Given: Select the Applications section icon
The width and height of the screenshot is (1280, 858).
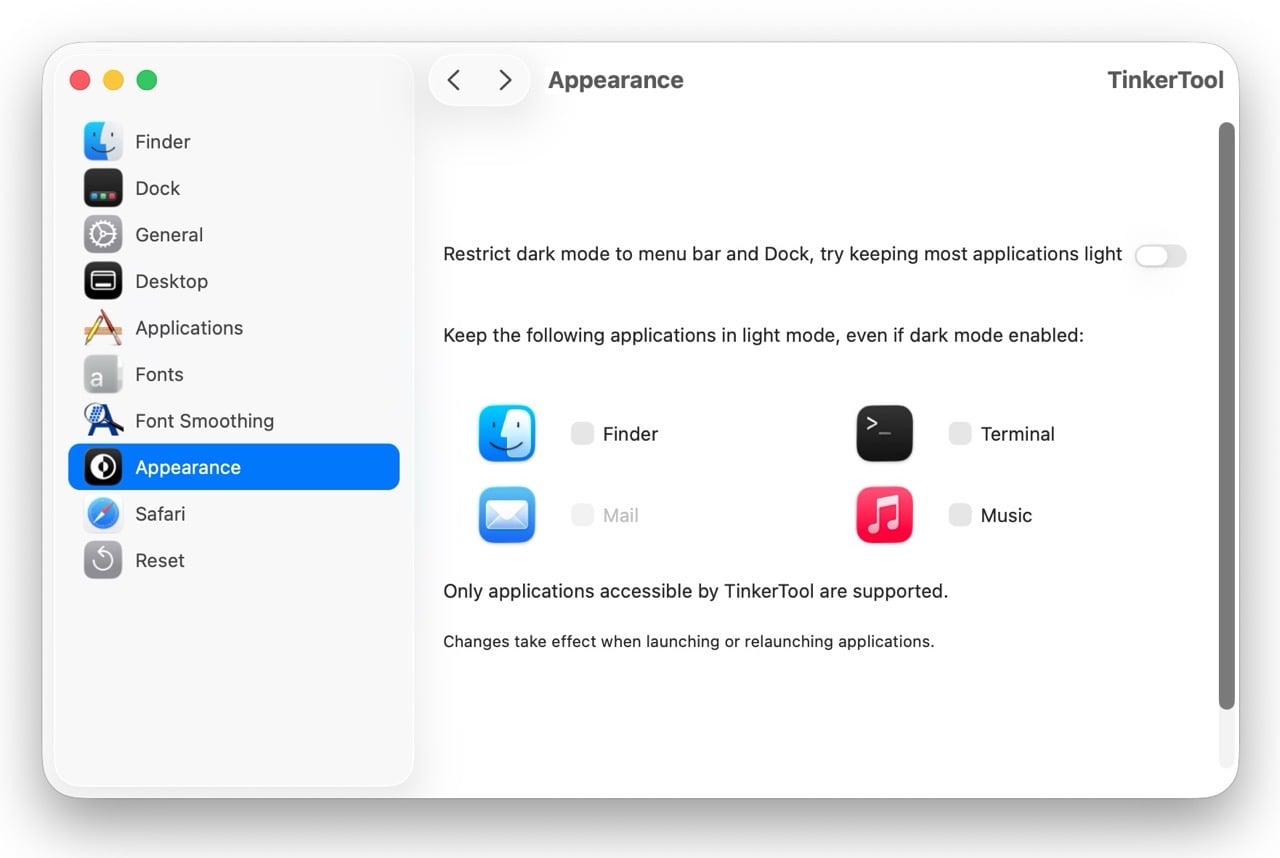Looking at the screenshot, I should [x=104, y=327].
